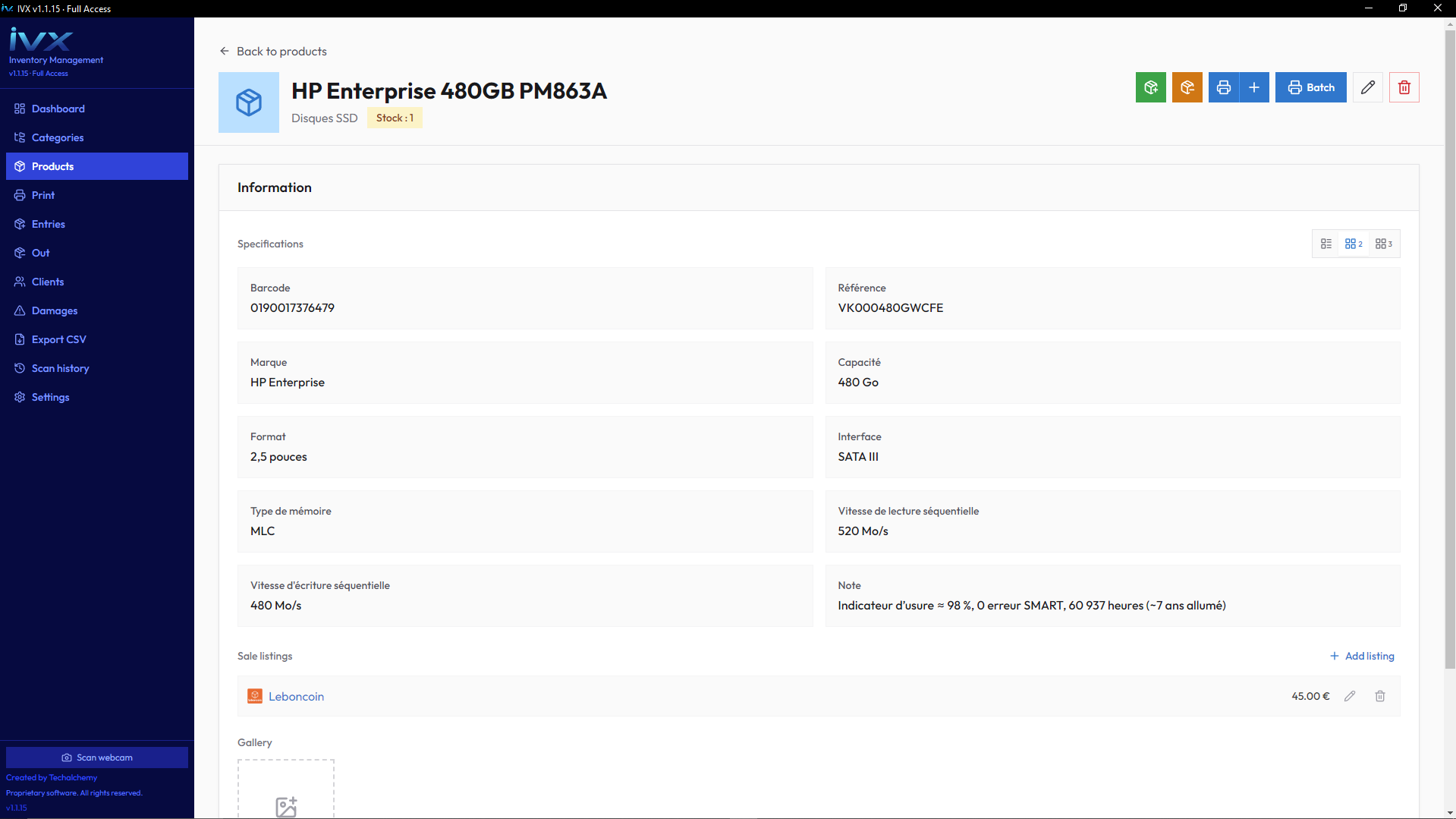Click the Note text about SMART
The width and height of the screenshot is (1456, 819).
pyautogui.click(x=1032, y=605)
